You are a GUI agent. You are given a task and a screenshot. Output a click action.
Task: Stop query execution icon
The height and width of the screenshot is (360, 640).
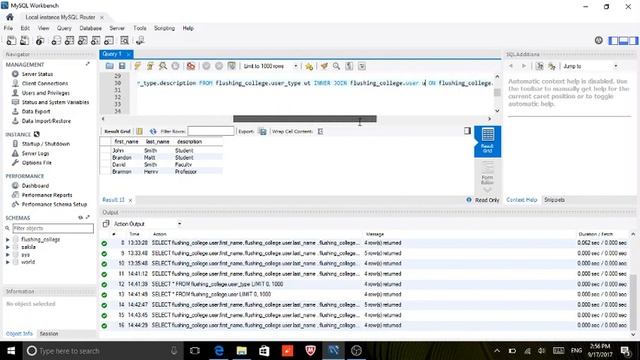pos(176,66)
